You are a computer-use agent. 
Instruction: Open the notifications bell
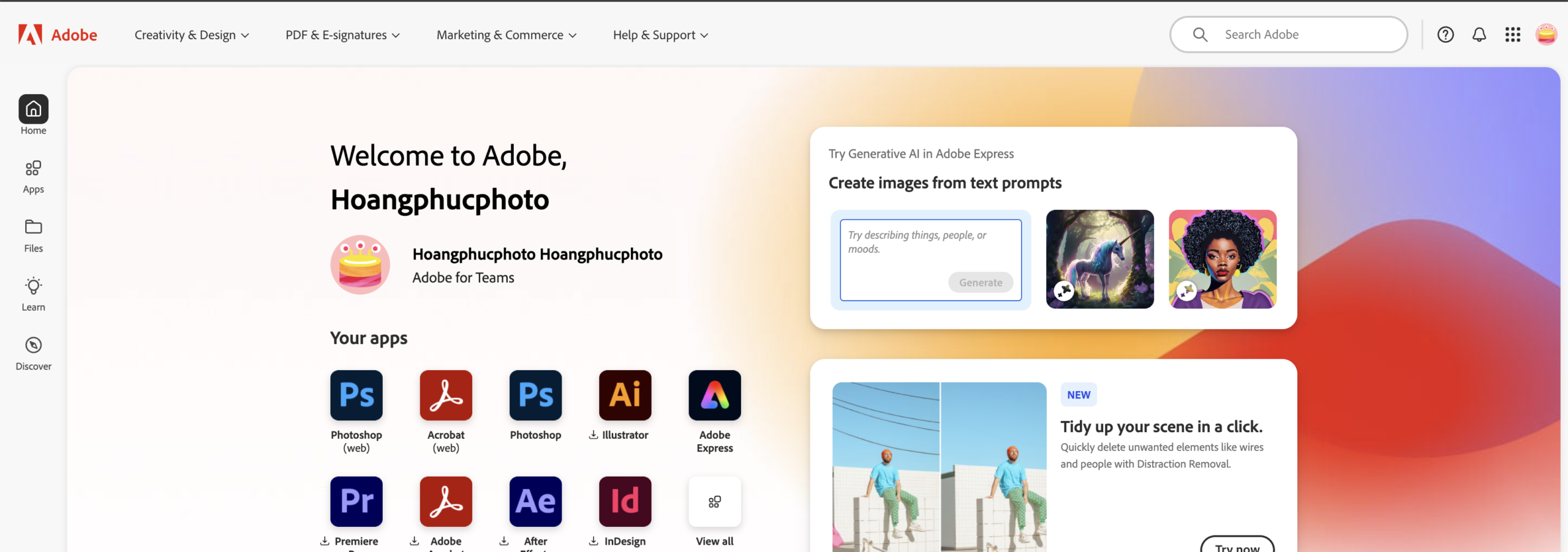pyautogui.click(x=1479, y=35)
